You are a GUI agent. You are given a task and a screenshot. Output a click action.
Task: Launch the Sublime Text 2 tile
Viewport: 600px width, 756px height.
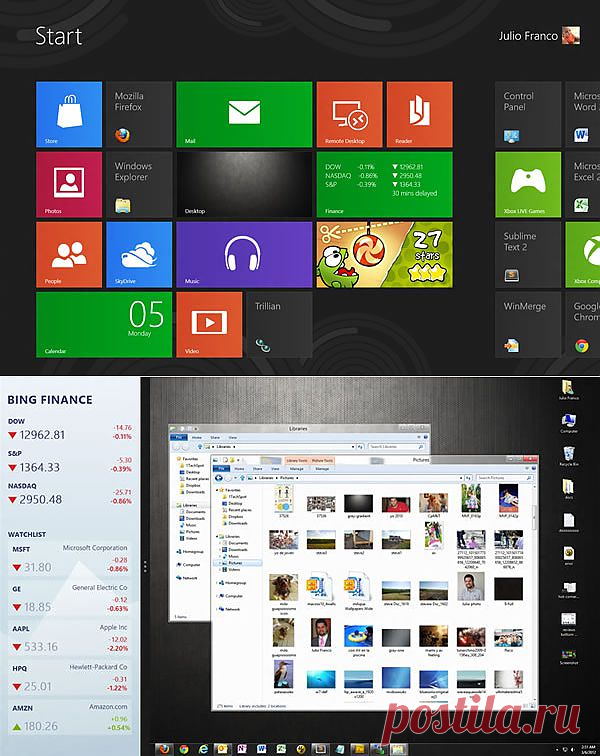click(528, 255)
